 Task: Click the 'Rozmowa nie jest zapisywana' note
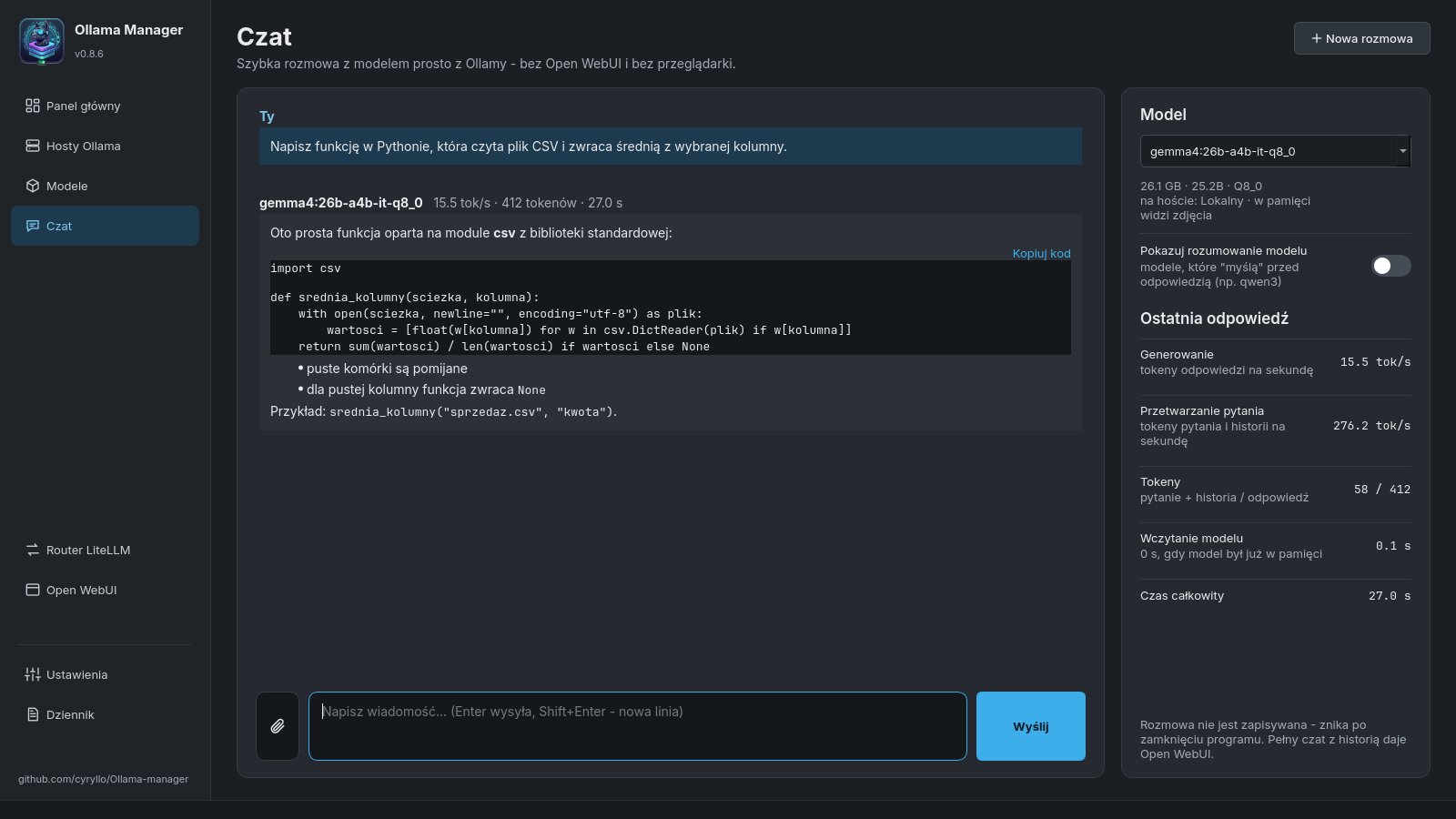coord(1274,739)
